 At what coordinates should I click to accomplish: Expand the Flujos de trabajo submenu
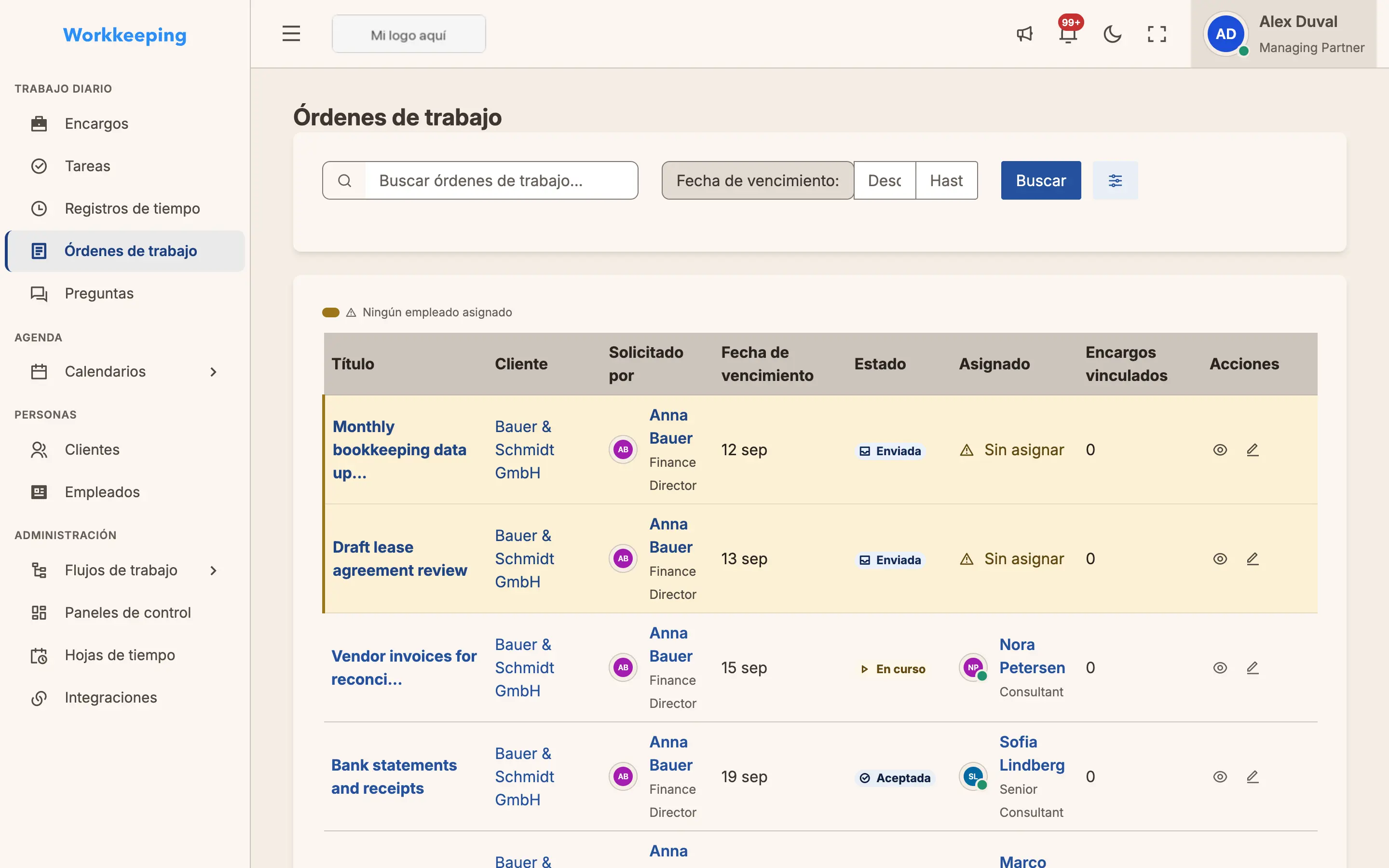pos(214,570)
